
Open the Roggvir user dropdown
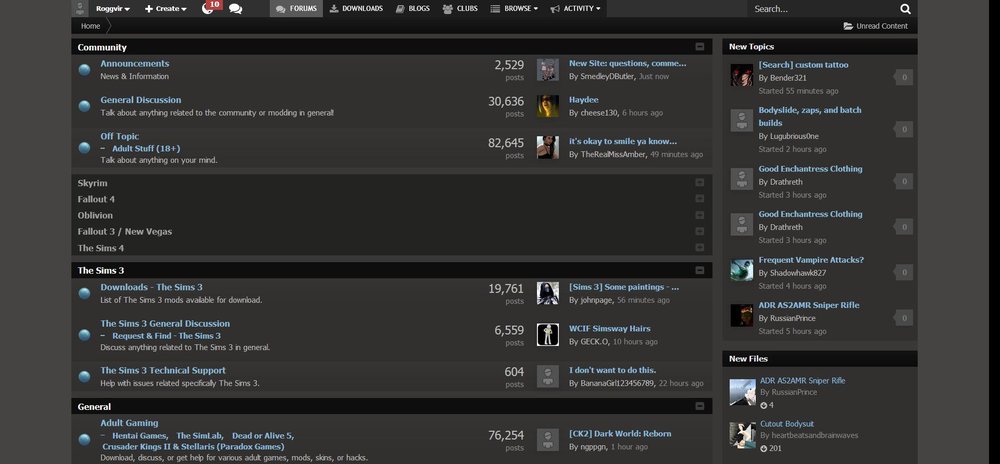point(113,9)
